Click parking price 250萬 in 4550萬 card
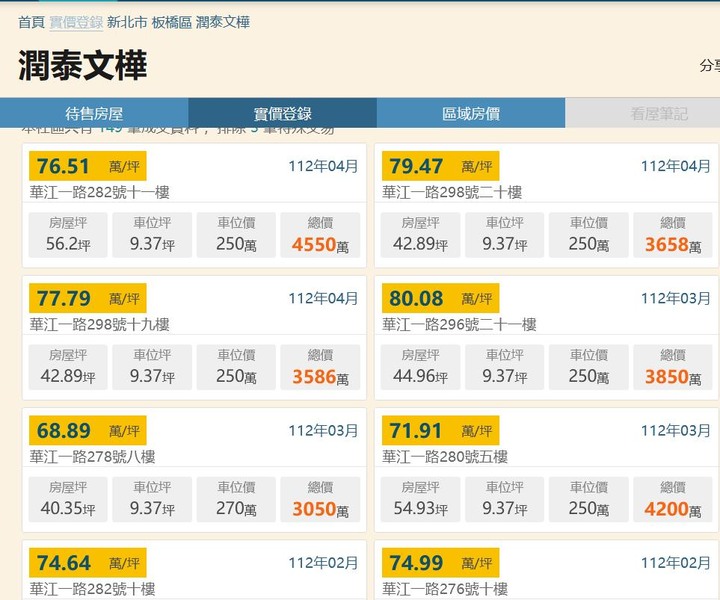 236,244
